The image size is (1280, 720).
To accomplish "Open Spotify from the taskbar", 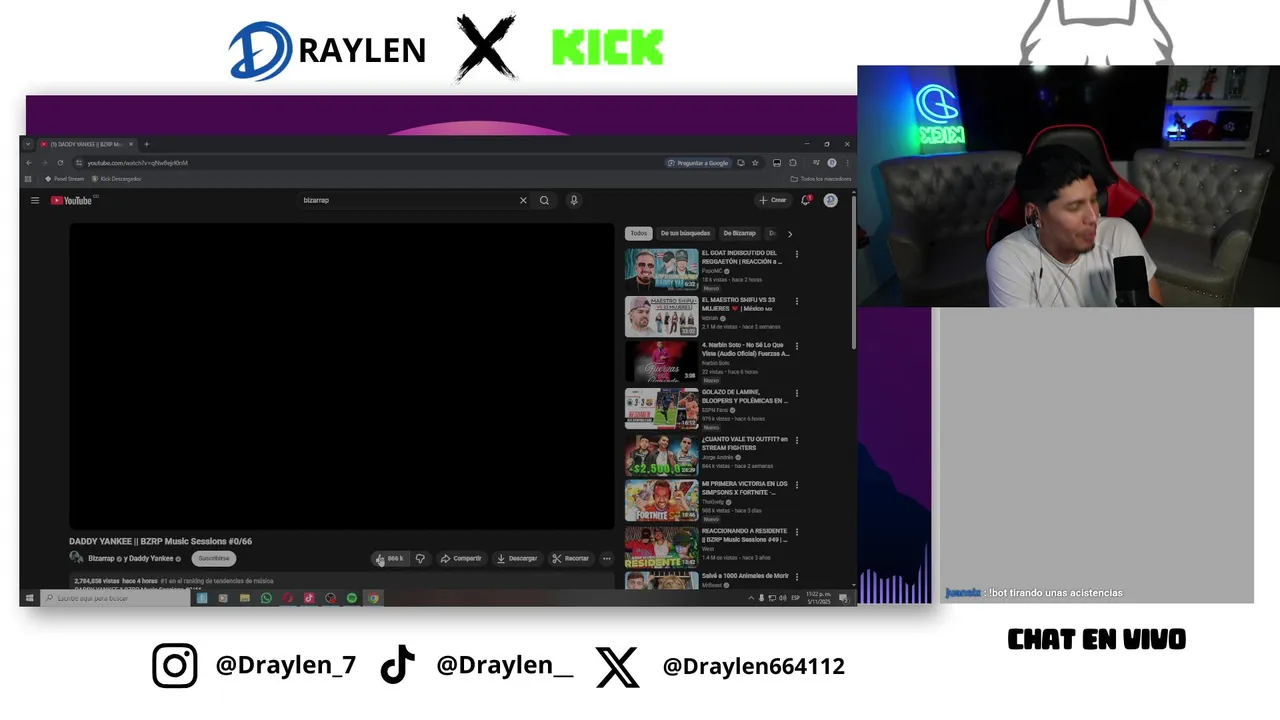I will 352,598.
